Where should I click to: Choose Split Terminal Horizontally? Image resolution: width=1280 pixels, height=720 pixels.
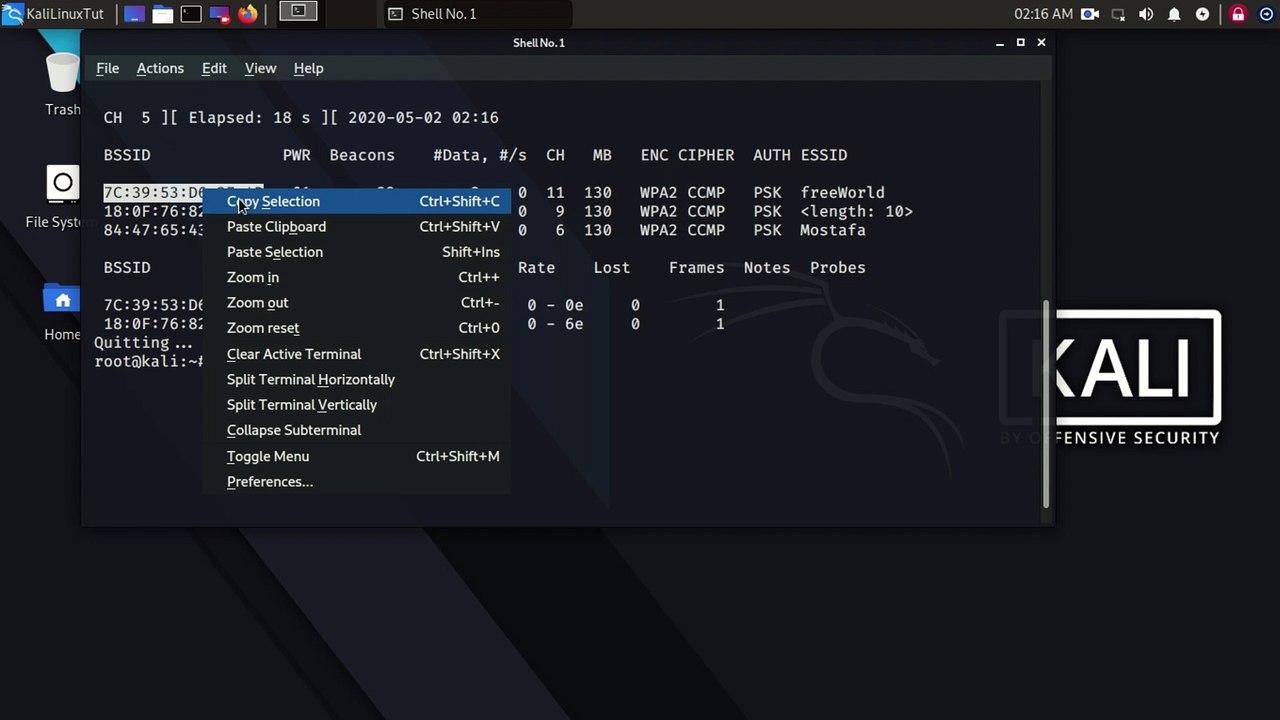(357, 380)
